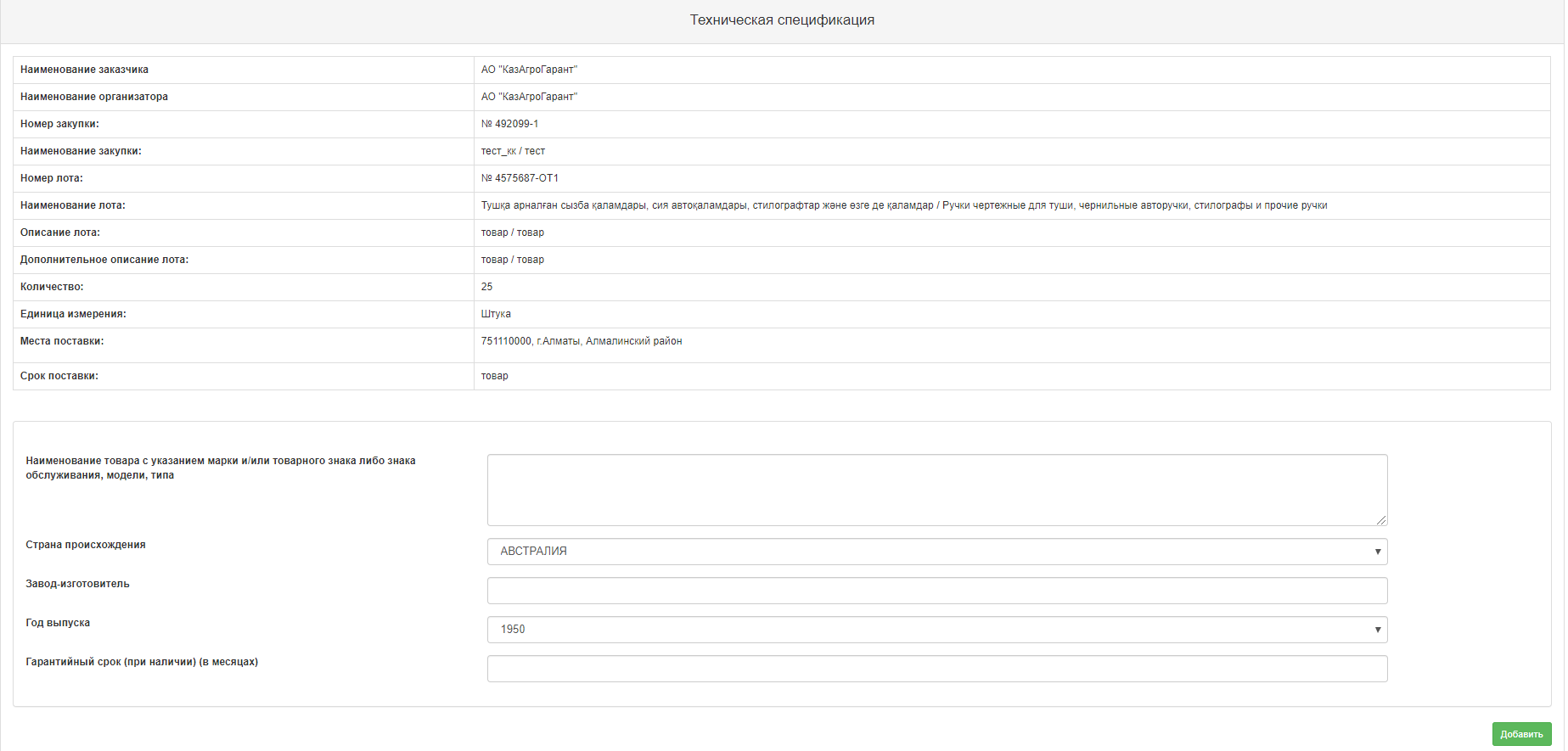Click the Наименование товара с указанием марки label
Image resolution: width=1568 pixels, height=751 pixels.
221,468
